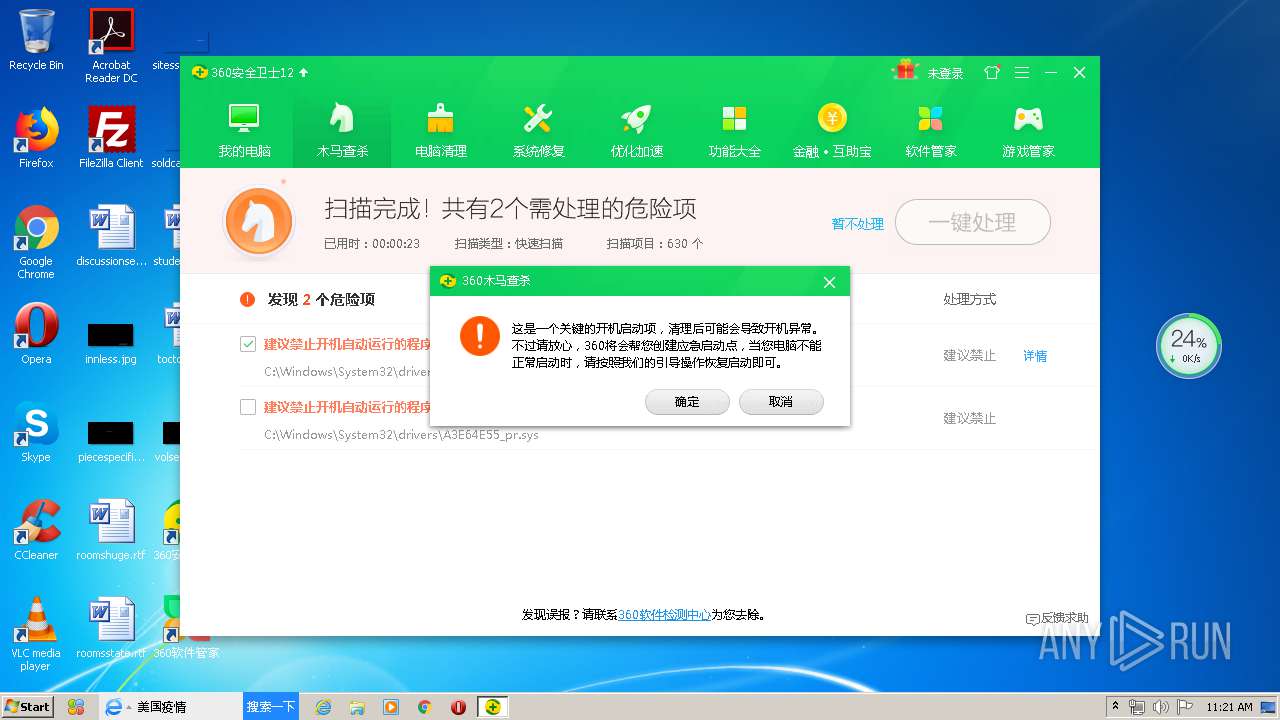Screen dimensions: 1280x720
Task: Open the 软件管家 software manager tab
Action: [x=930, y=130]
